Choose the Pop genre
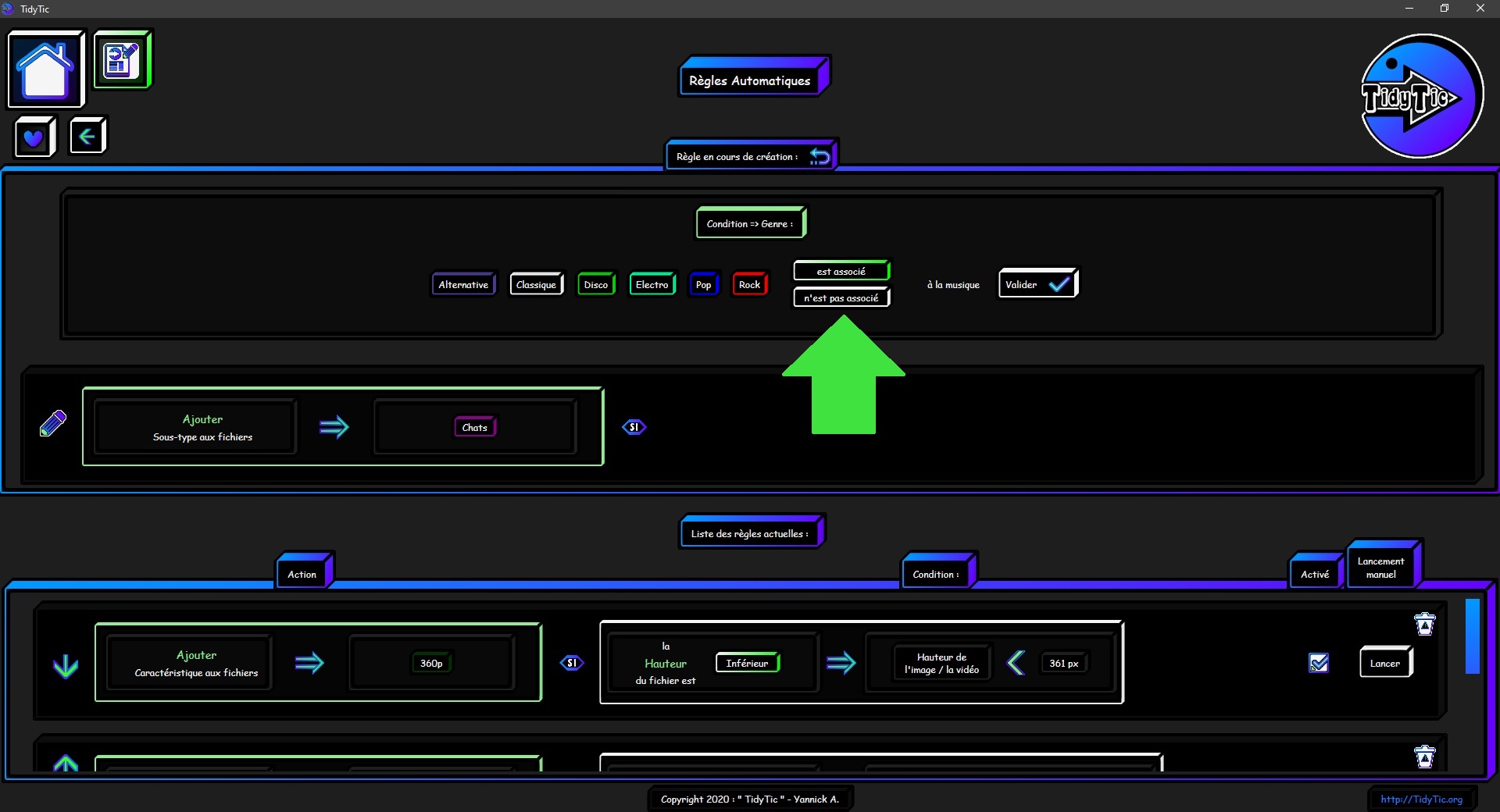The width and height of the screenshot is (1500, 812). pyautogui.click(x=704, y=284)
